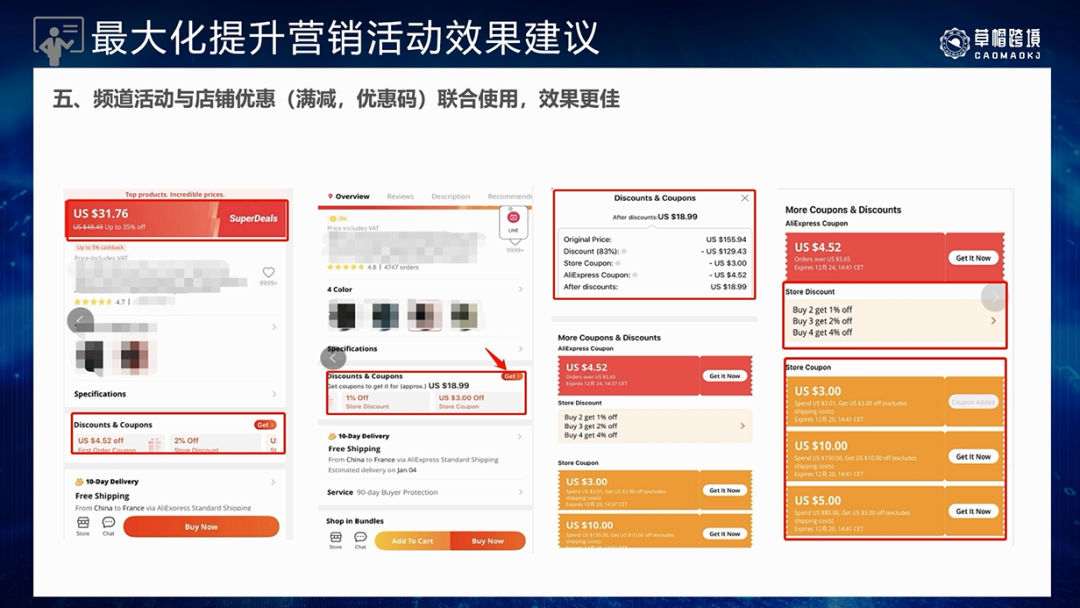Click Get It Now on US $4.52 coupon, fourth screenshot
Image resolution: width=1080 pixels, height=608 pixels.
pos(973,258)
